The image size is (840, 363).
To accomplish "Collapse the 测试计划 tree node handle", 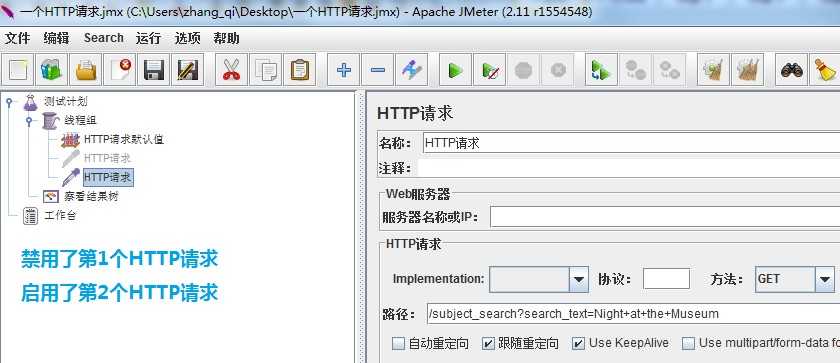I will coord(9,101).
